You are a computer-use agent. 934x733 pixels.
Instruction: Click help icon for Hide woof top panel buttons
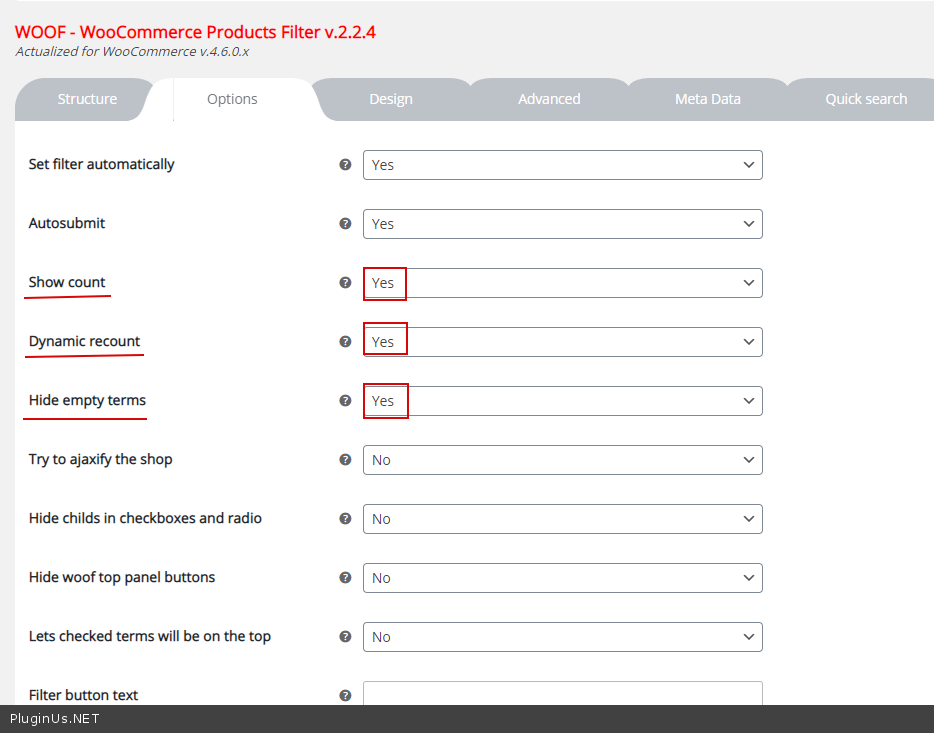pos(345,578)
